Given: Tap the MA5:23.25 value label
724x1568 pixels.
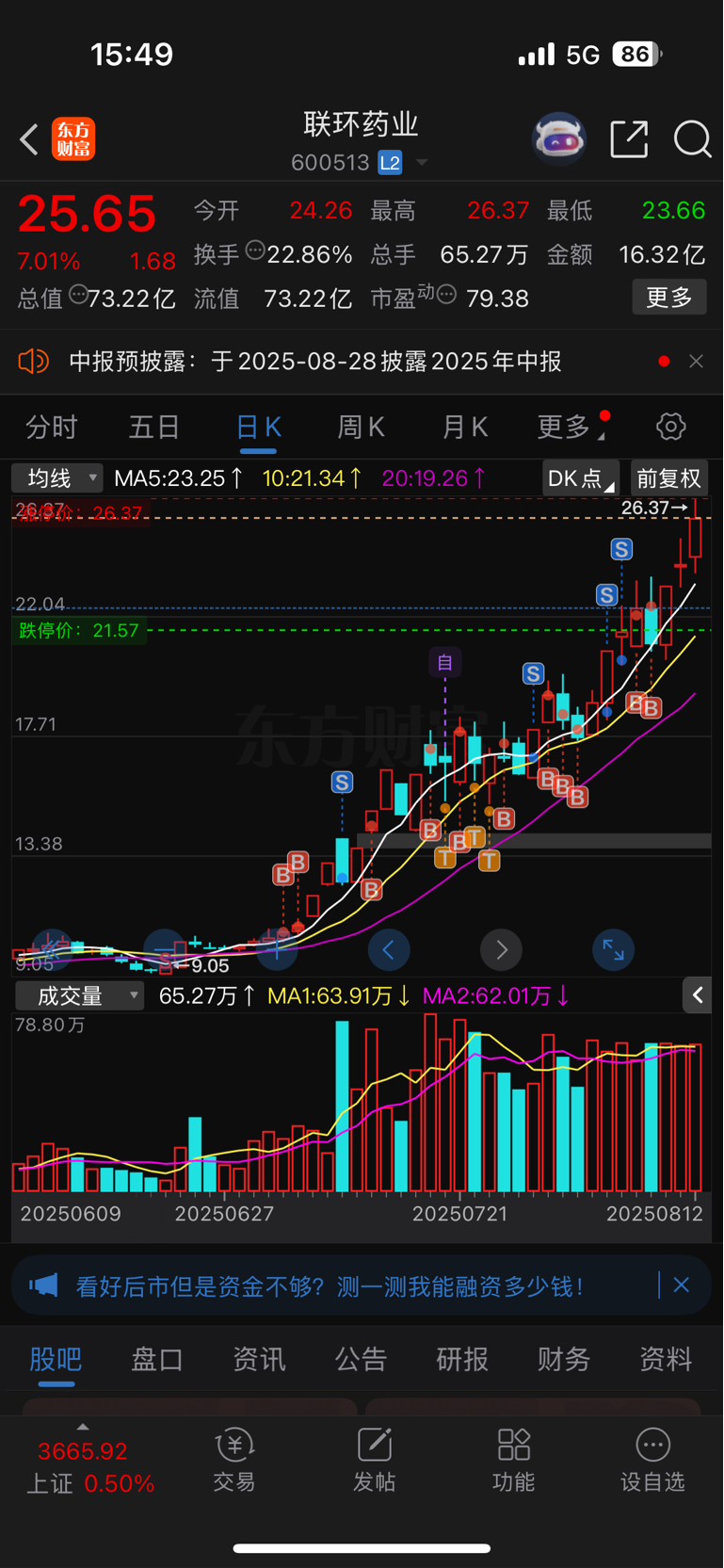Looking at the screenshot, I should pos(178,478).
